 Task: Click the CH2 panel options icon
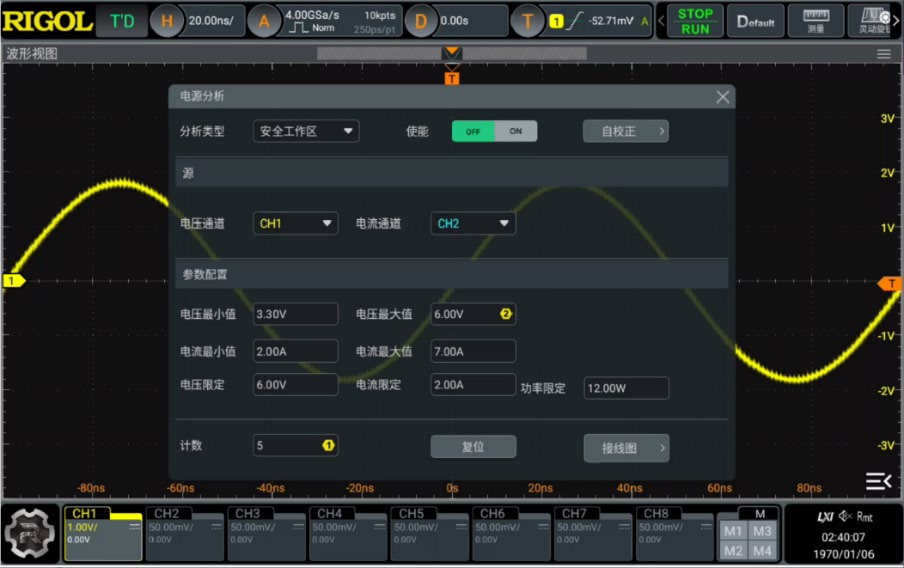click(x=217, y=527)
